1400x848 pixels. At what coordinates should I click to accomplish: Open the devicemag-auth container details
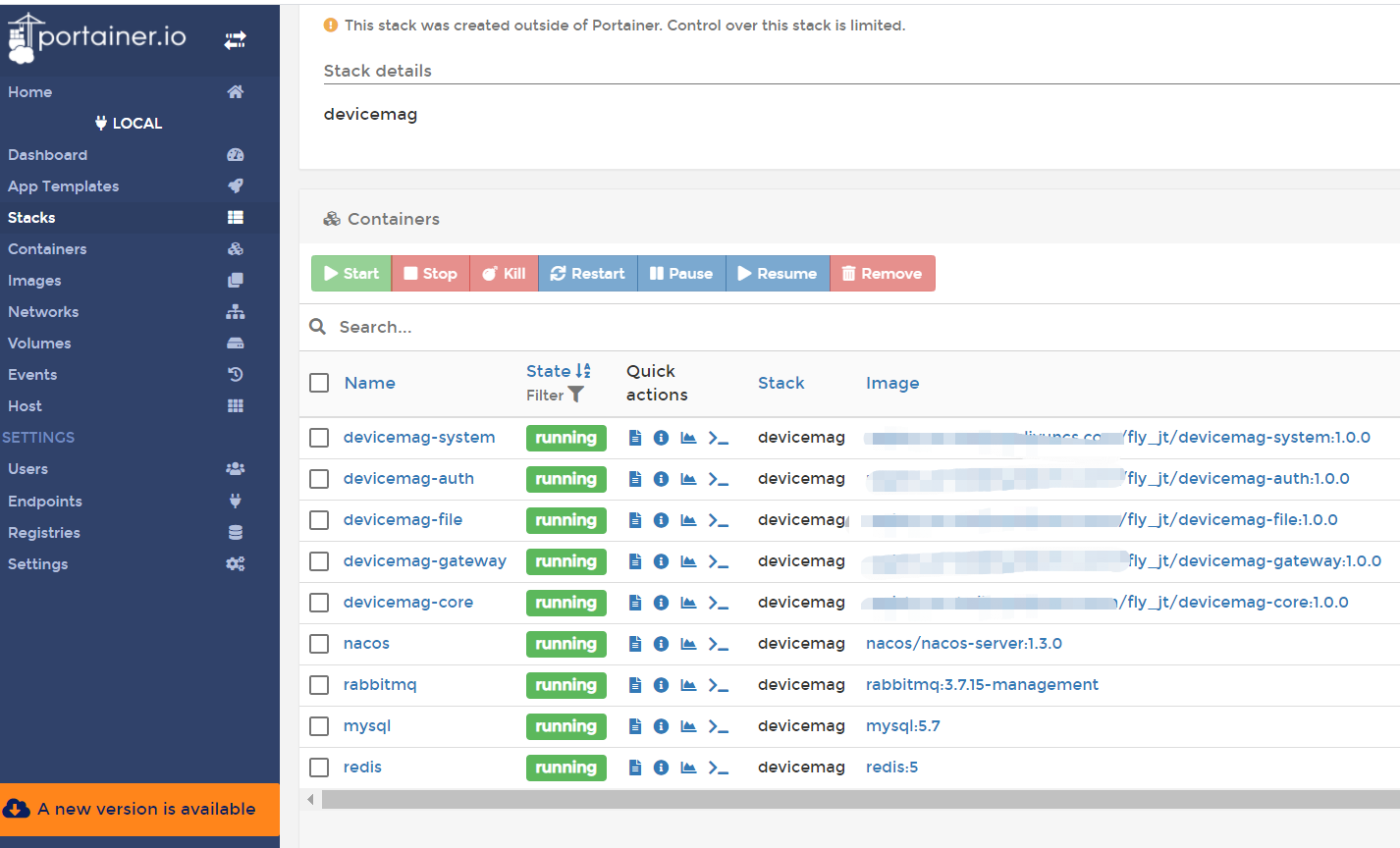click(408, 478)
